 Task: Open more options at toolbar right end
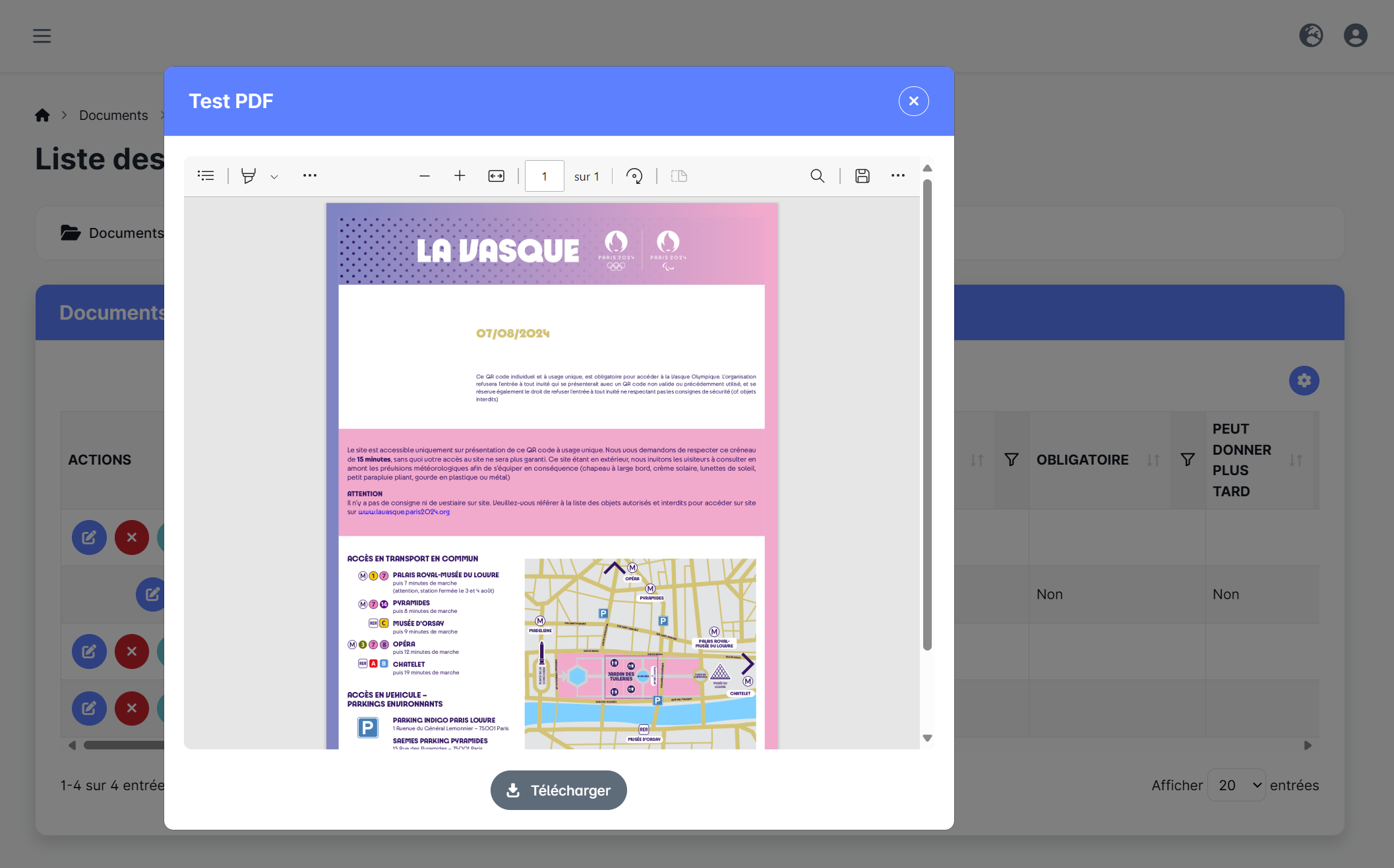click(x=897, y=176)
